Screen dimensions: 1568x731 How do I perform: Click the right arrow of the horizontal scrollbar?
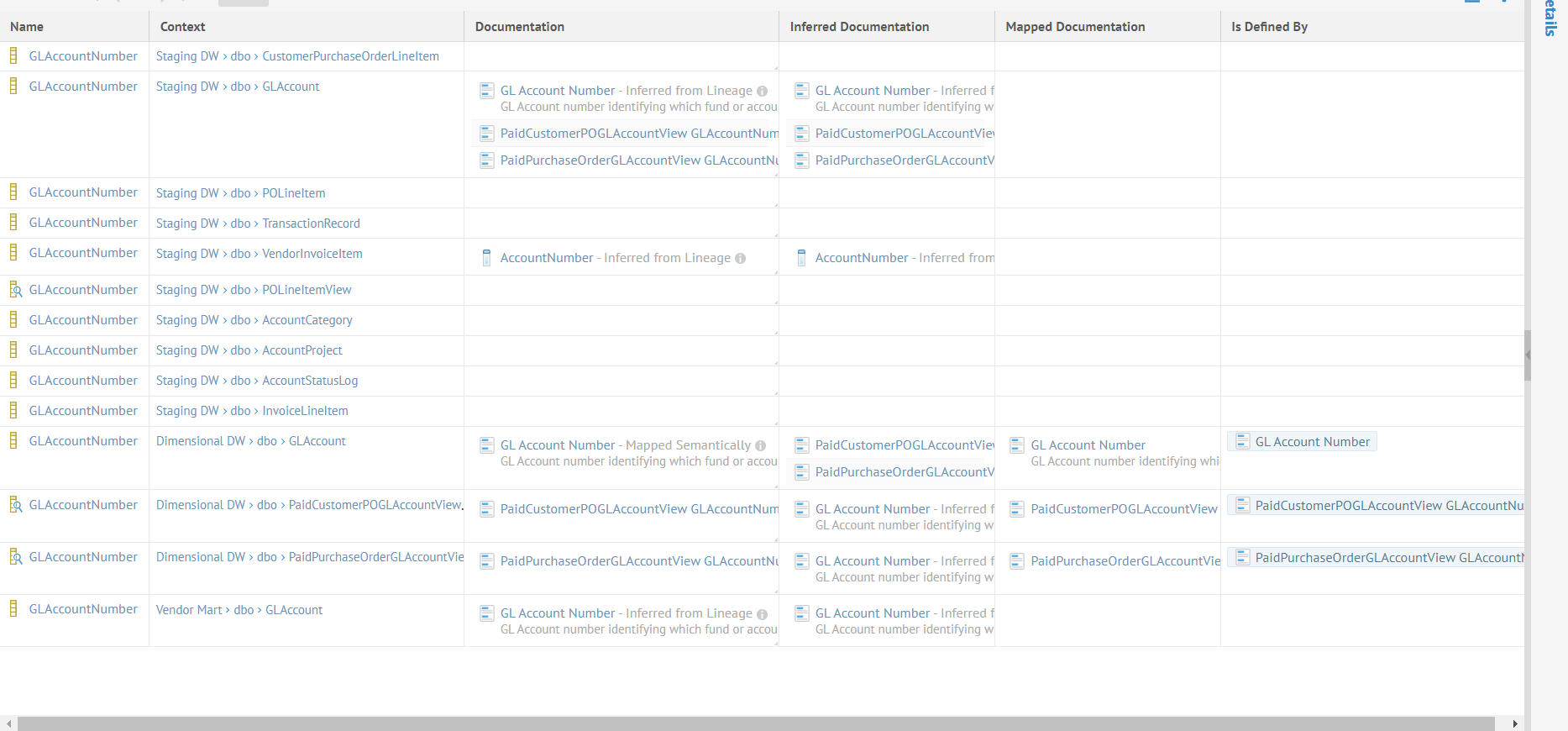[x=1515, y=723]
